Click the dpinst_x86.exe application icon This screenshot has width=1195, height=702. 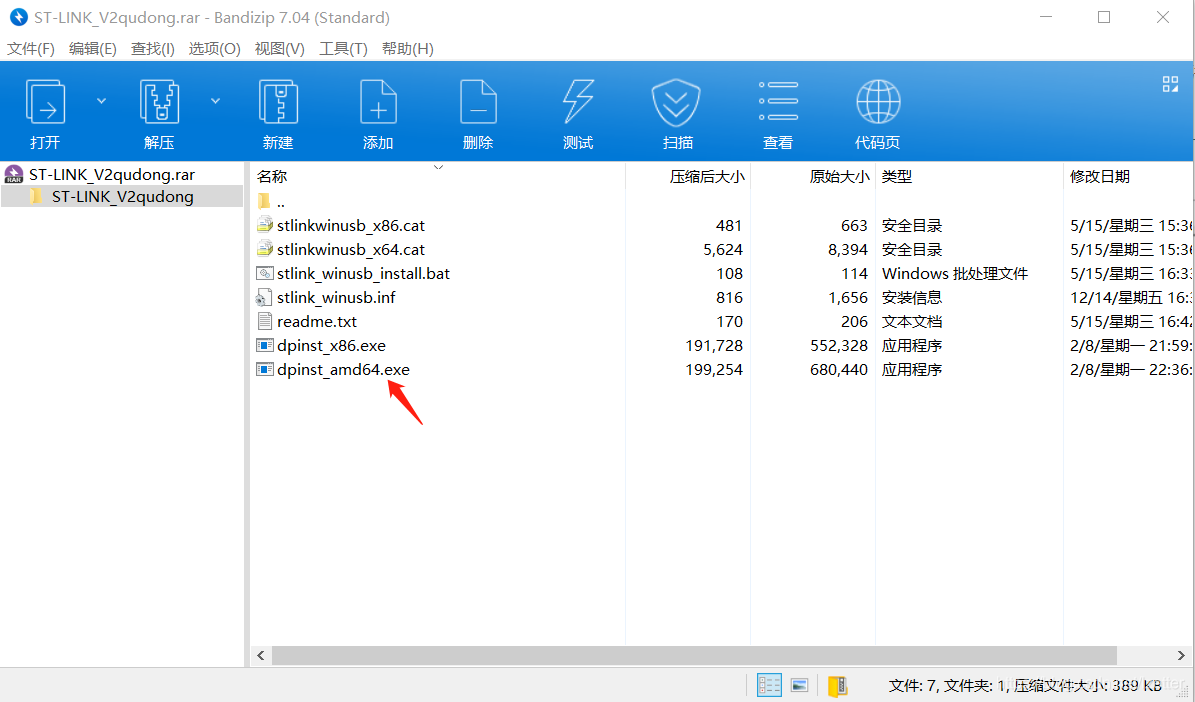[x=264, y=345]
